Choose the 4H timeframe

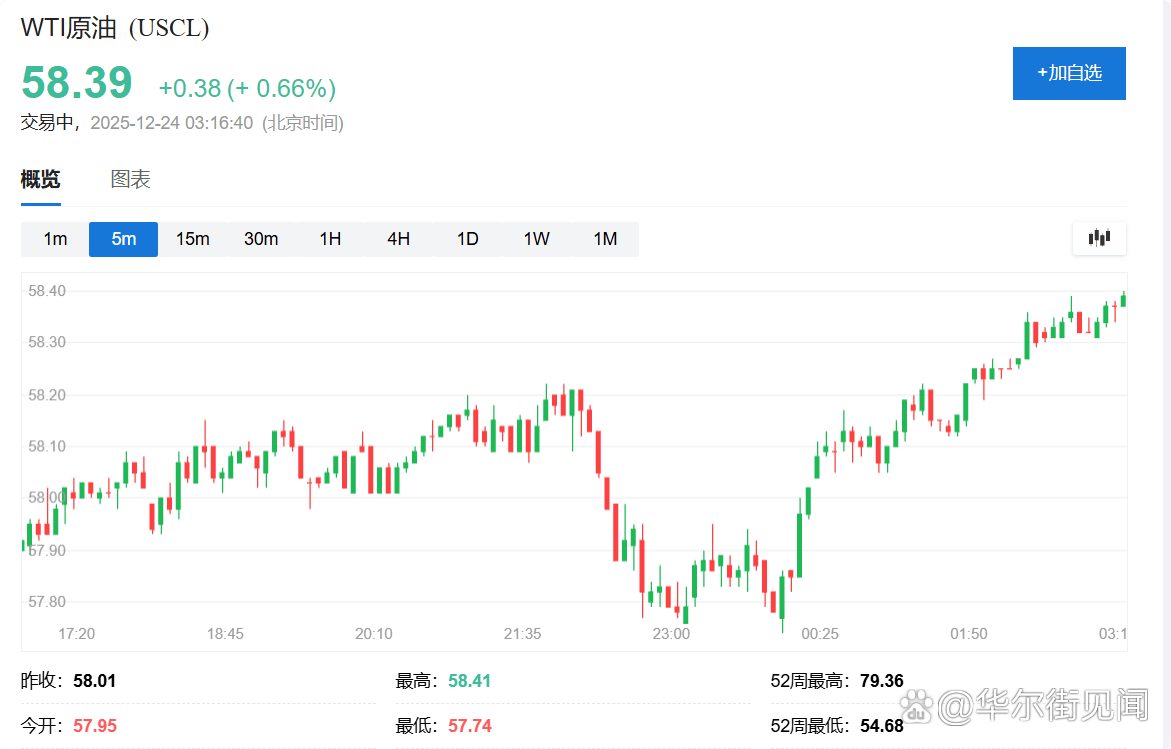pos(397,239)
